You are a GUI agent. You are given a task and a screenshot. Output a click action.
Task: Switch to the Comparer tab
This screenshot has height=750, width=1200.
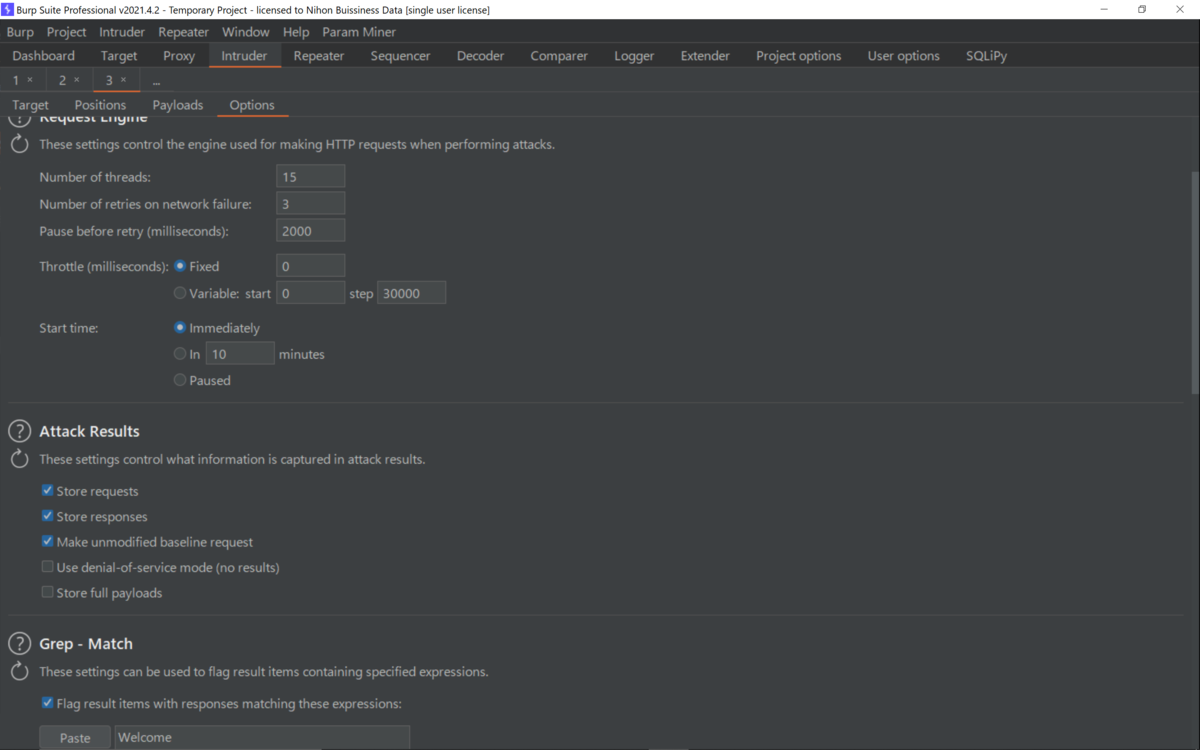pyautogui.click(x=559, y=56)
